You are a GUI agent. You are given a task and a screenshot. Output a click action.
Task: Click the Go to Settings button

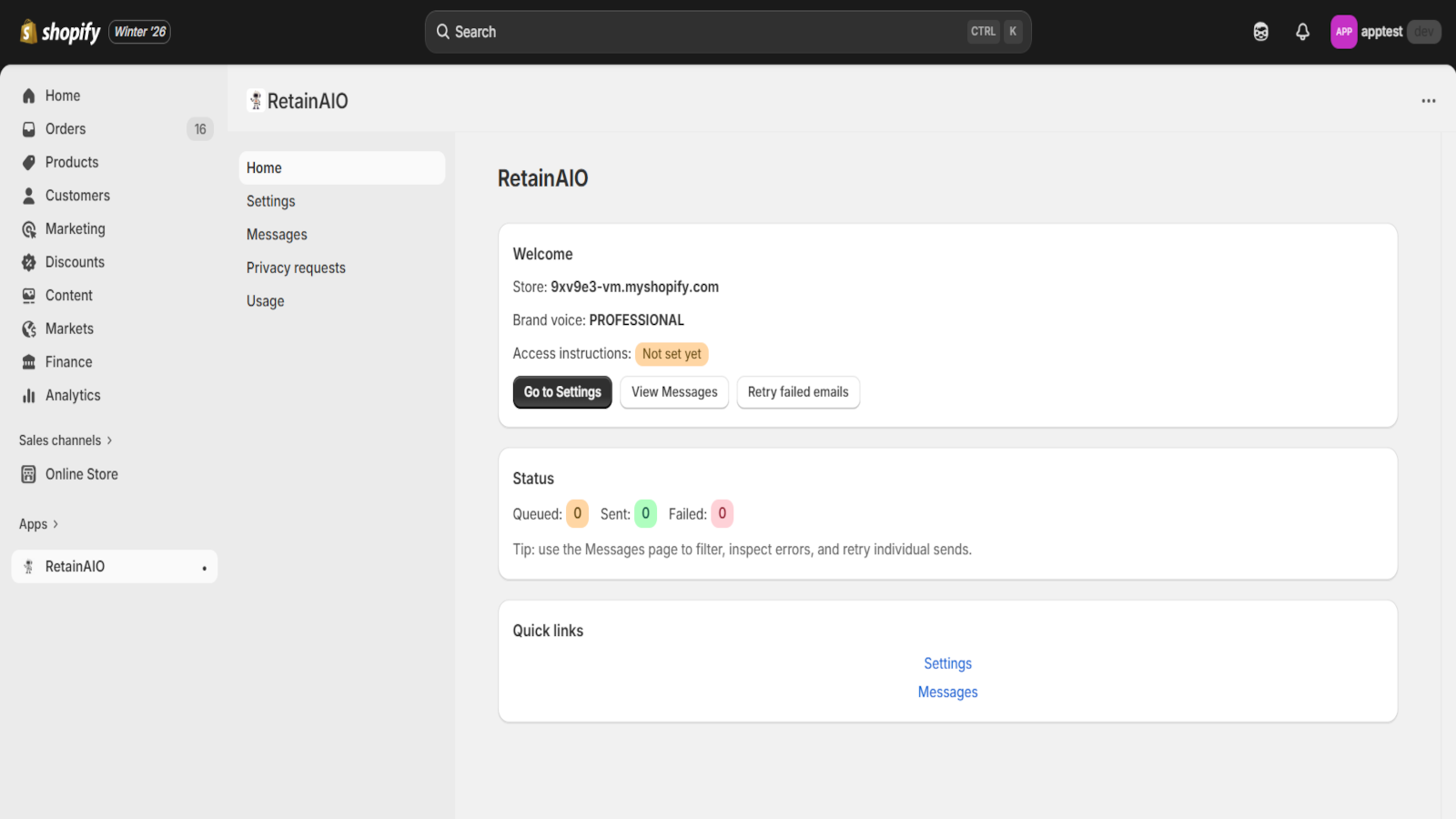561,392
